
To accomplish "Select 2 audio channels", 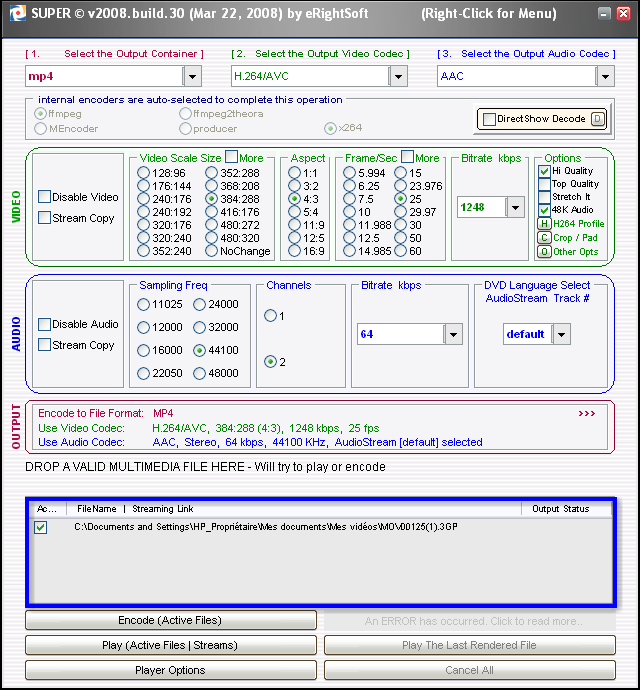I will coord(270,362).
